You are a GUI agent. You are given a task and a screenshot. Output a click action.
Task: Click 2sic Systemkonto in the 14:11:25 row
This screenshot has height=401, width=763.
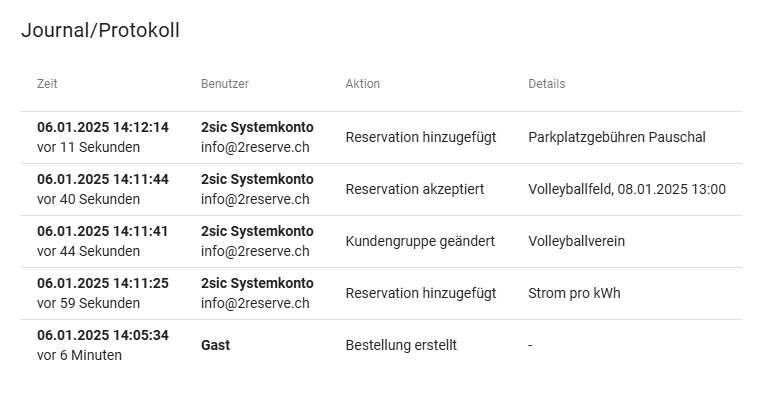click(x=257, y=283)
